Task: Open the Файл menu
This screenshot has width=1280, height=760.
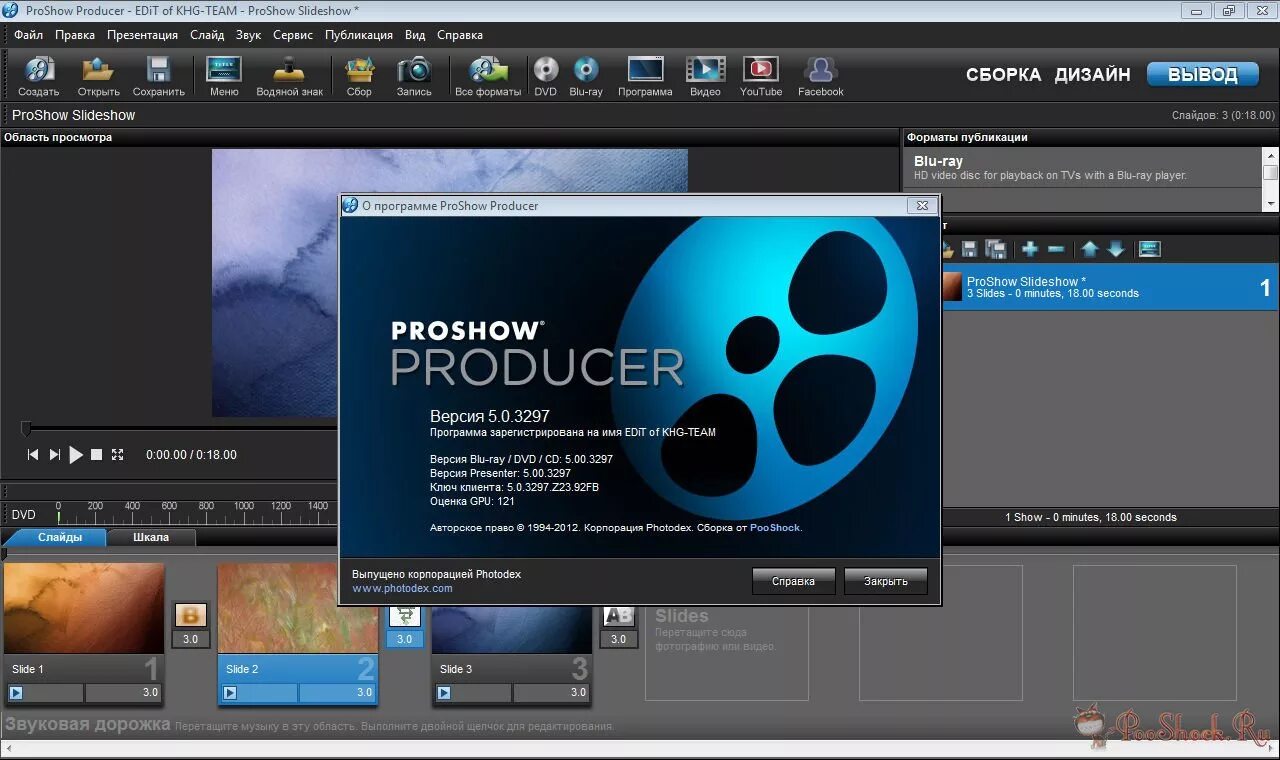Action: pyautogui.click(x=28, y=35)
